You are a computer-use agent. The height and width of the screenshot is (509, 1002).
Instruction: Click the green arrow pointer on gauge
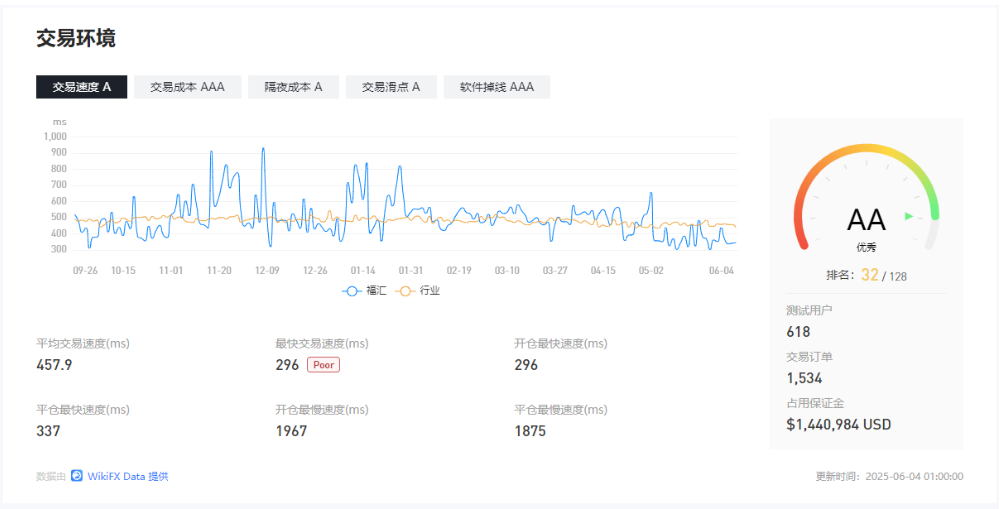908,215
